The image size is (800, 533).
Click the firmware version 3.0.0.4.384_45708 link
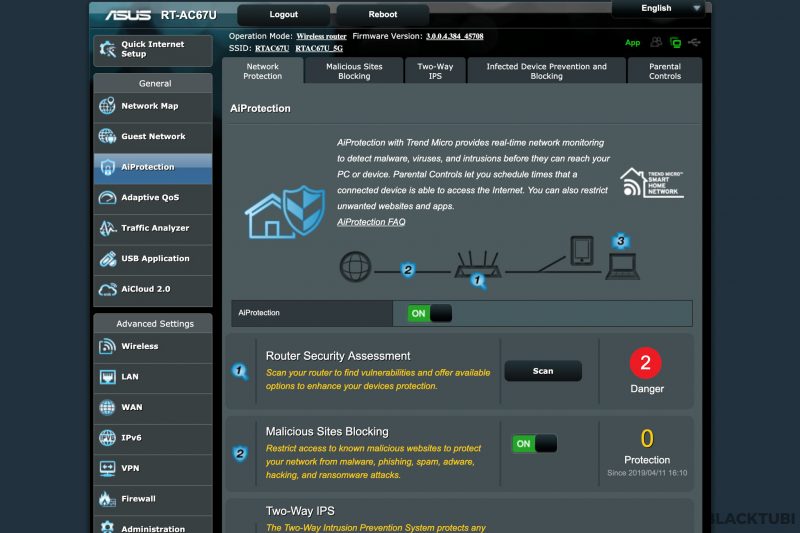tap(455, 36)
